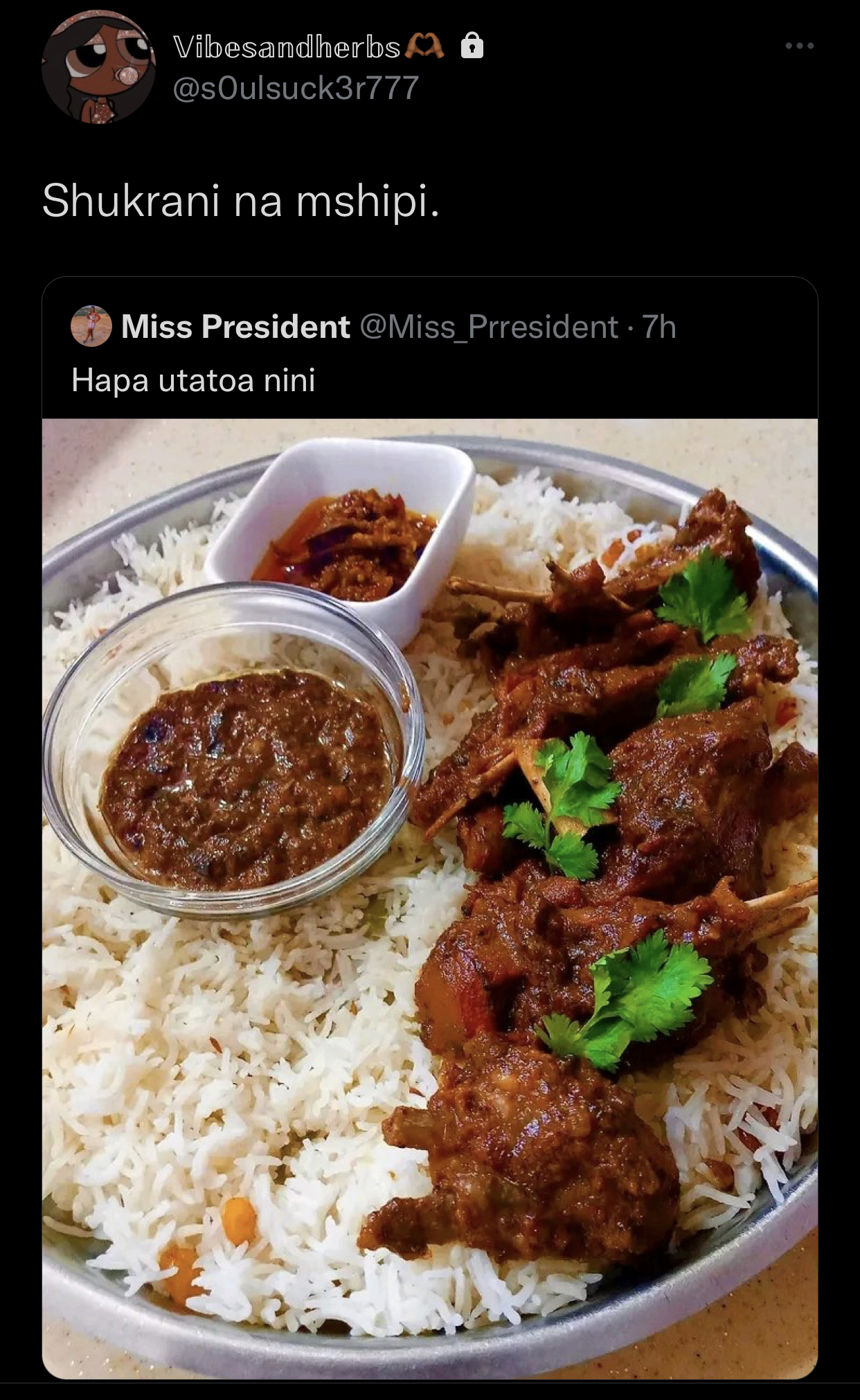Tap the heart-hands emoji in display name
The width and height of the screenshot is (860, 1400).
pos(424,46)
